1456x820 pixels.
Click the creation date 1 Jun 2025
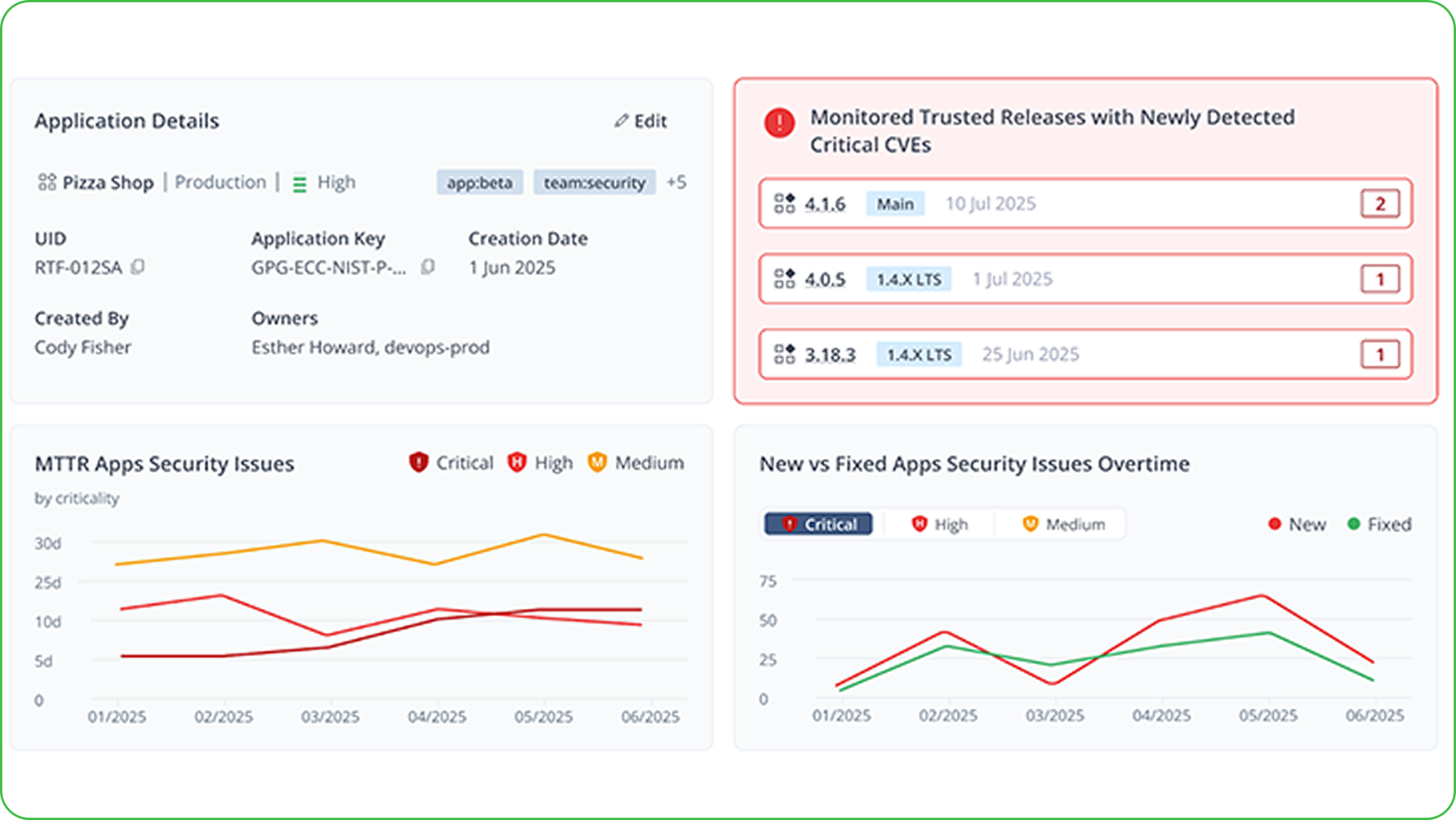click(x=512, y=267)
